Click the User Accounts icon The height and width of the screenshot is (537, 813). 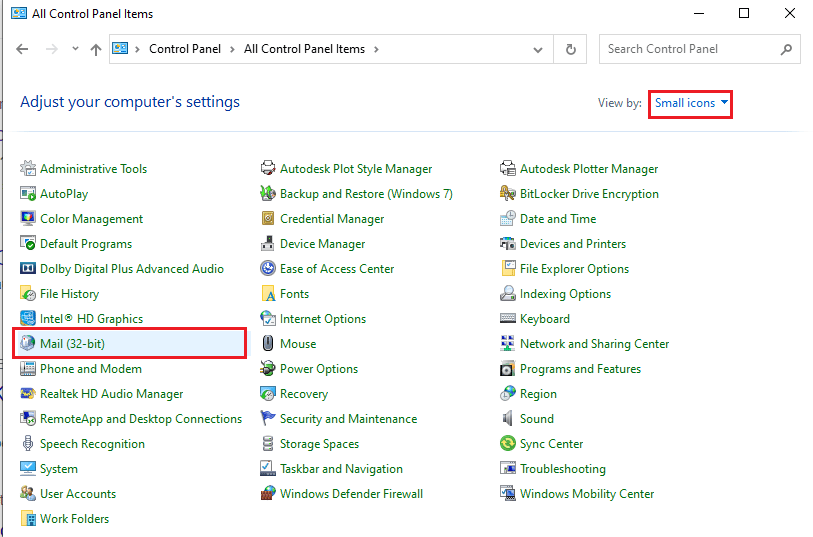pos(28,493)
